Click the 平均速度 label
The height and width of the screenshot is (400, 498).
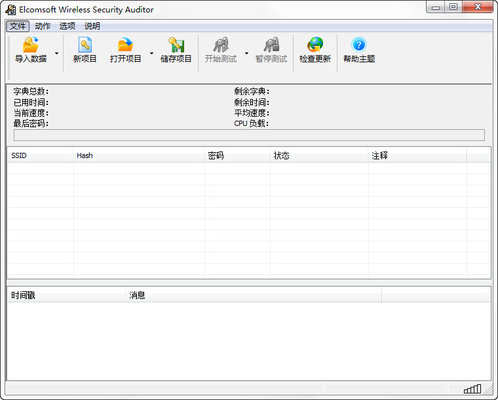tap(252, 113)
